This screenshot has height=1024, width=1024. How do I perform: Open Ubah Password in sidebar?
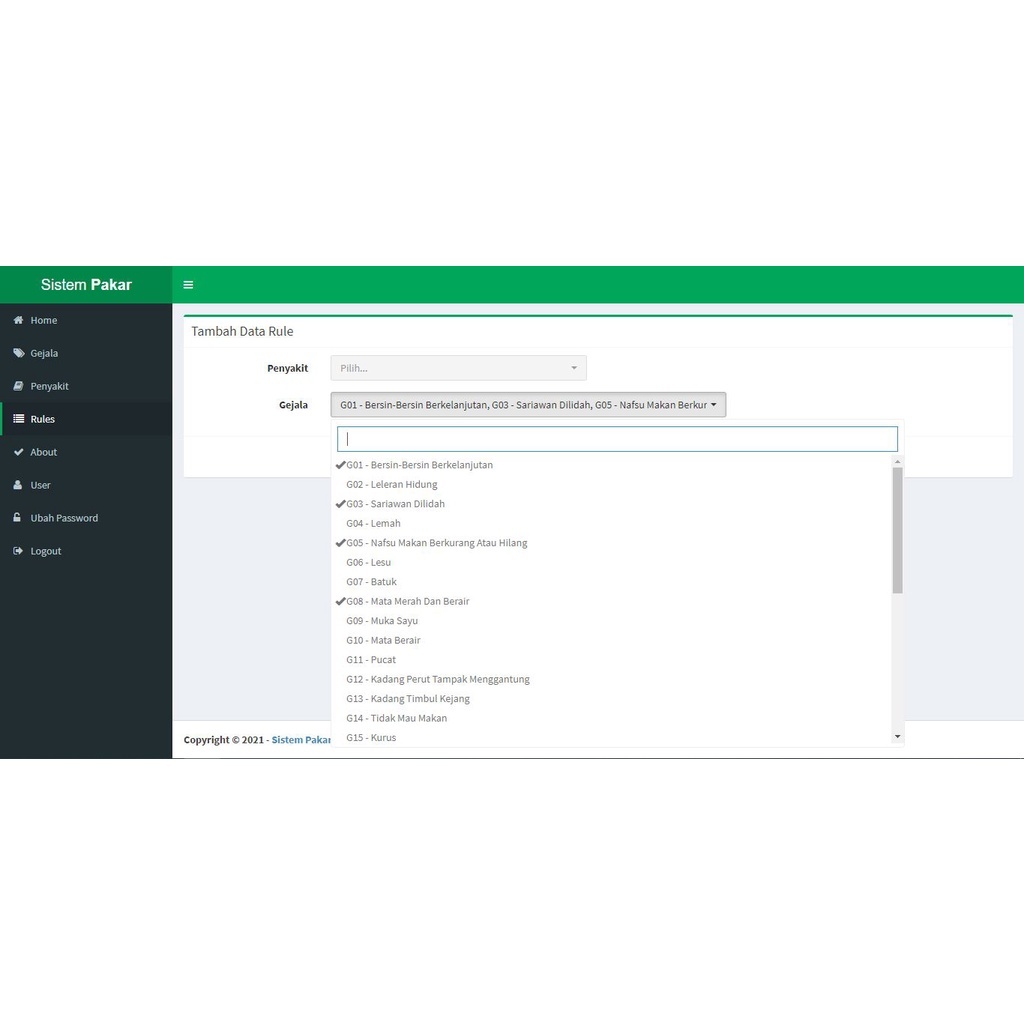pos(86,518)
